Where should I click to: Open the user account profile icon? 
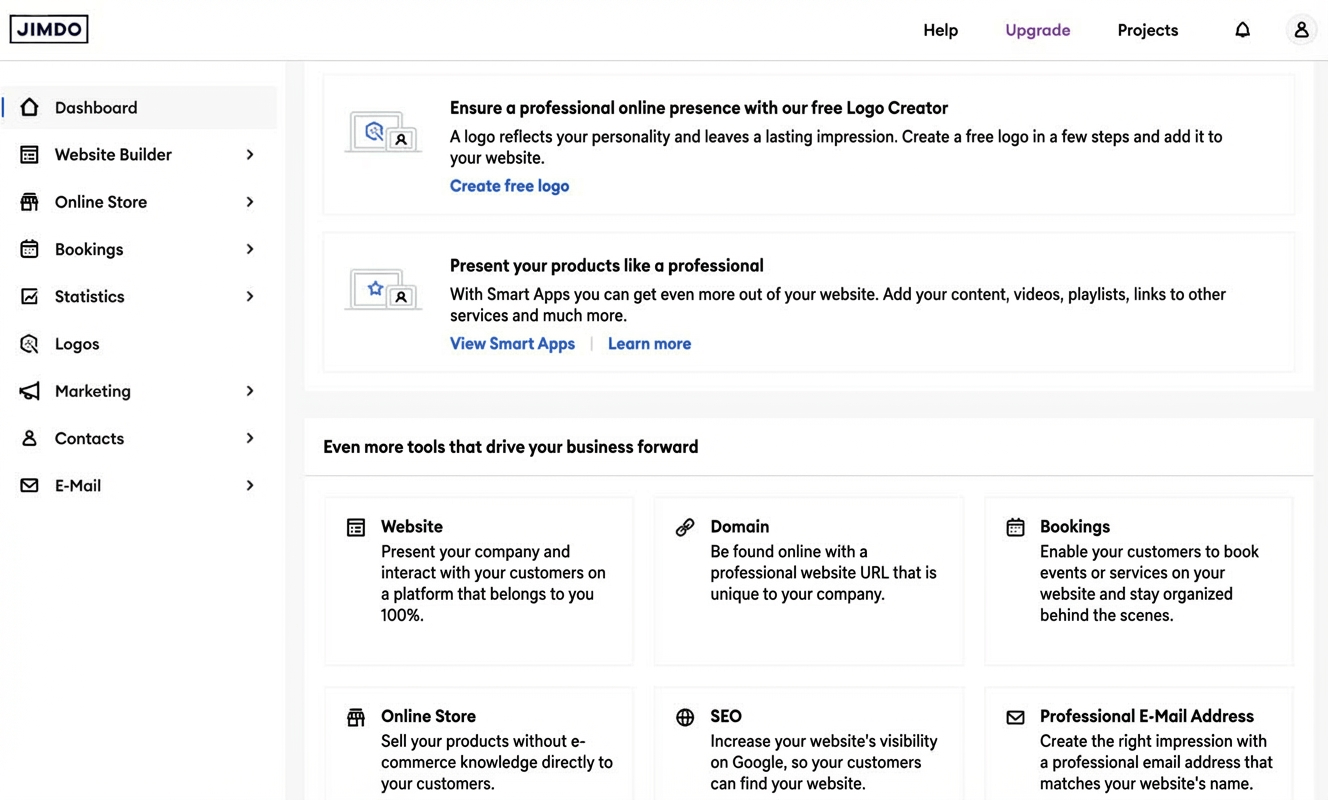coord(1301,30)
